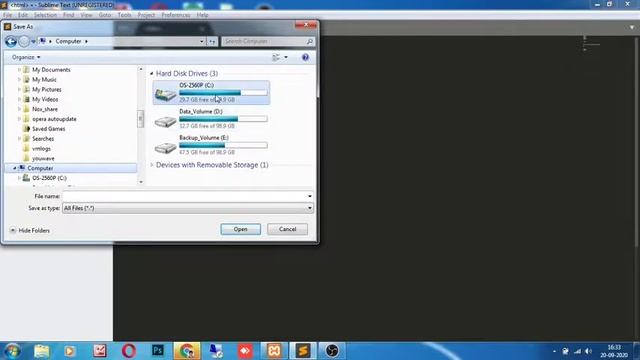Select opera autoupdate folder in the tree

click(x=54, y=119)
